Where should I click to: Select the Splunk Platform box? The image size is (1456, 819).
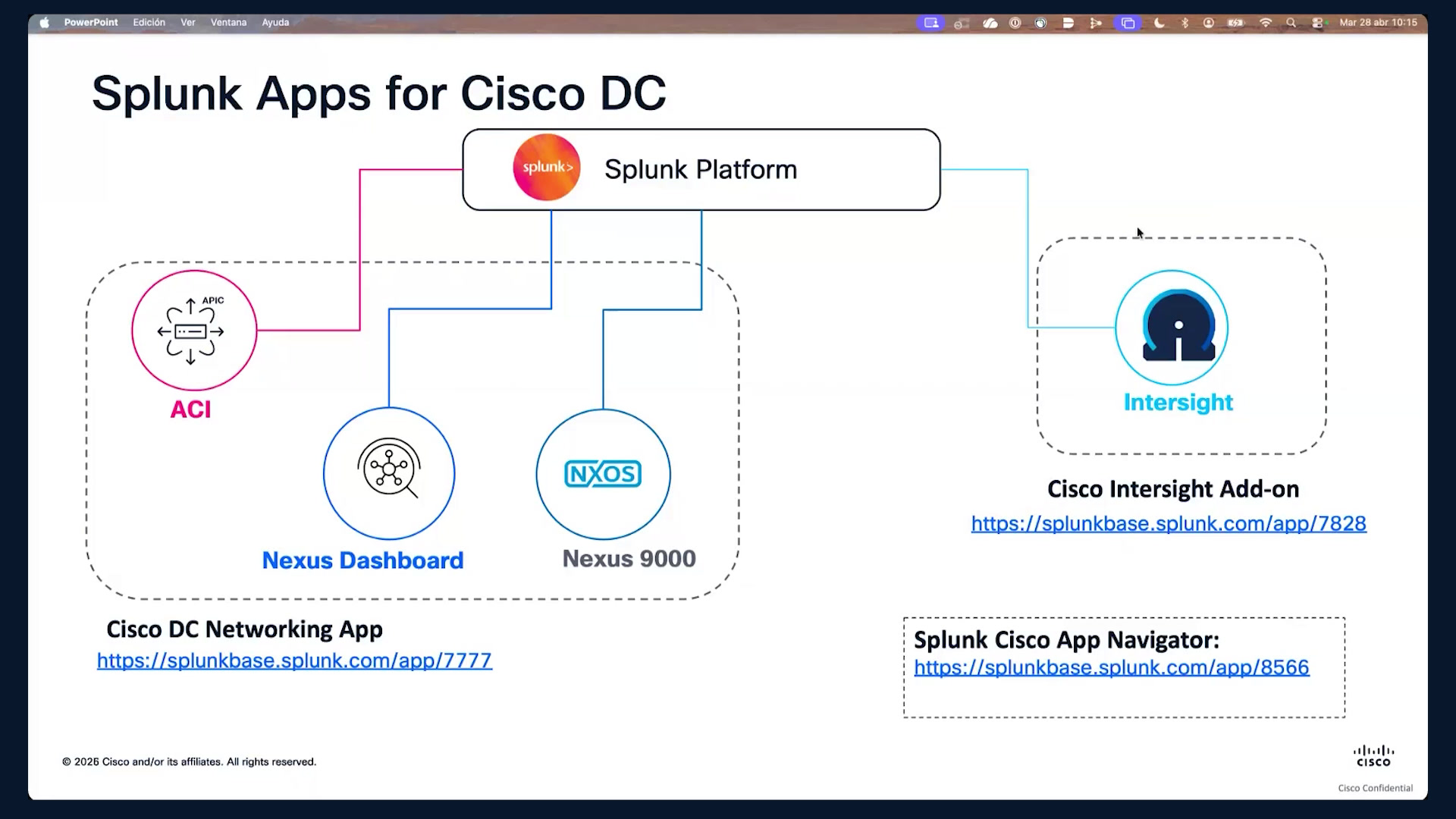tap(701, 169)
